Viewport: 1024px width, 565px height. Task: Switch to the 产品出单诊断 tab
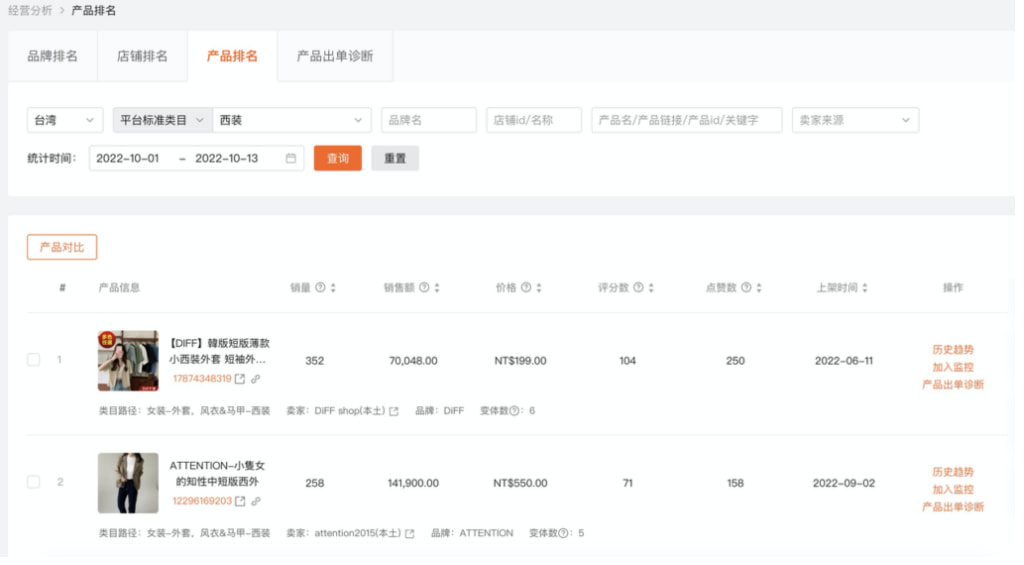click(x=335, y=56)
